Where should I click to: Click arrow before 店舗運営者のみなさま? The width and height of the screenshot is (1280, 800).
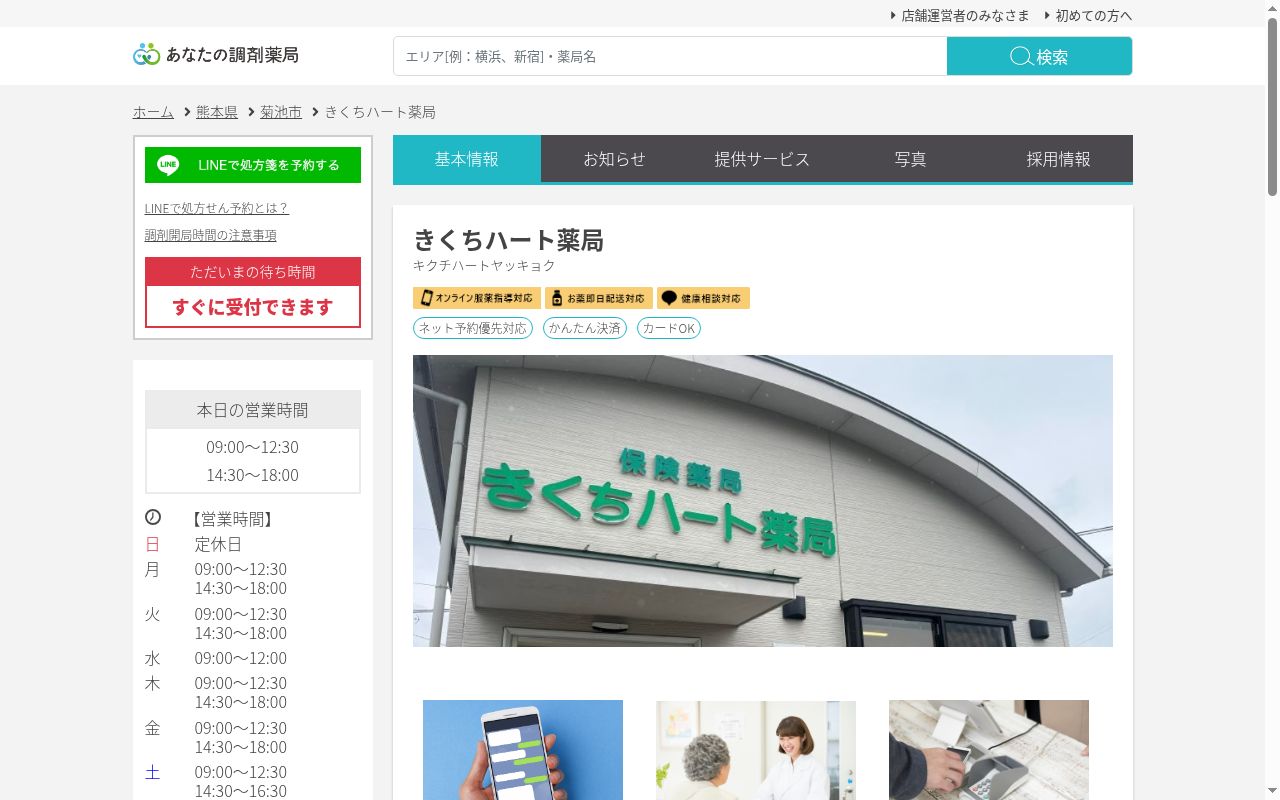pos(893,15)
